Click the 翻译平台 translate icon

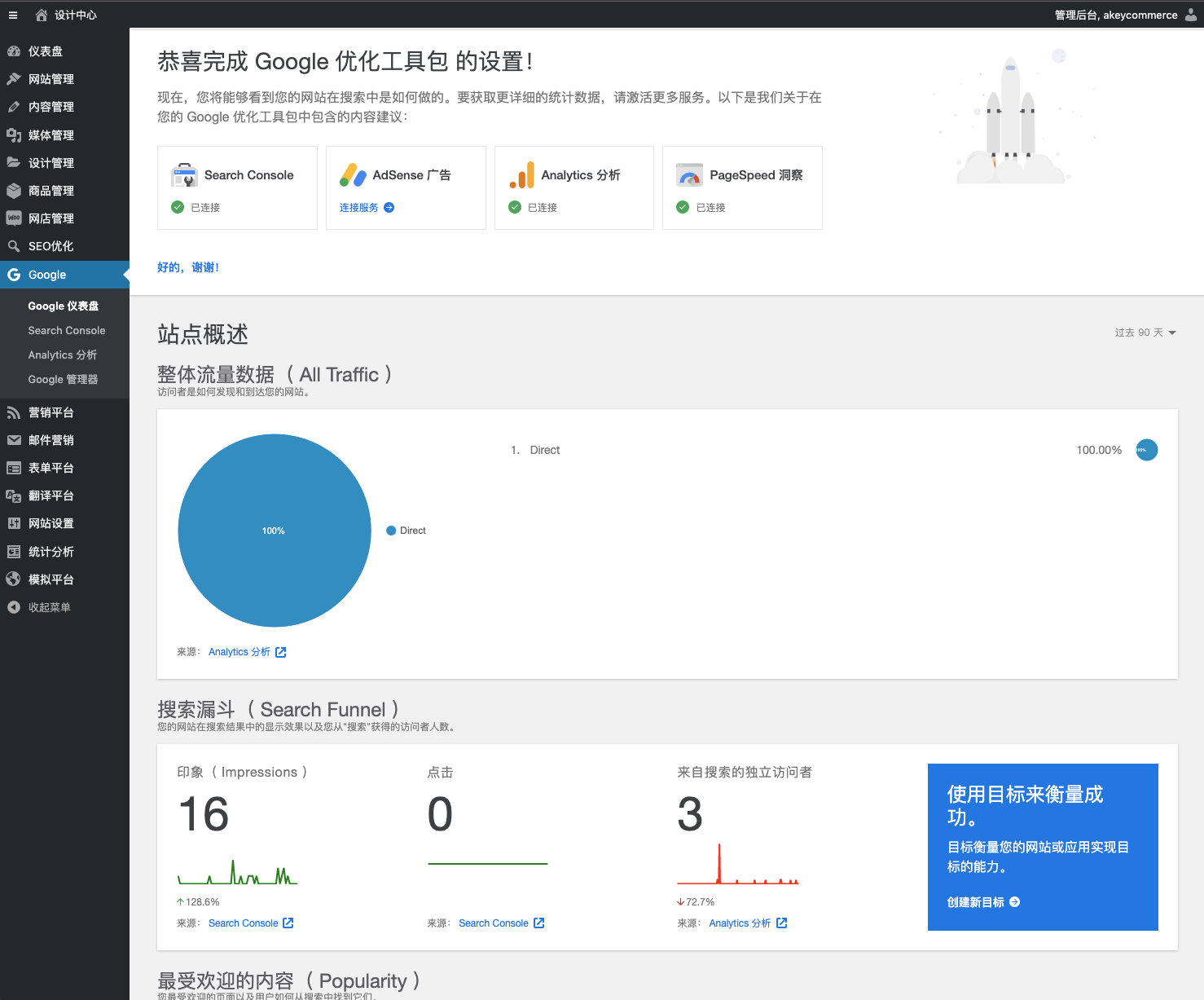tap(14, 496)
